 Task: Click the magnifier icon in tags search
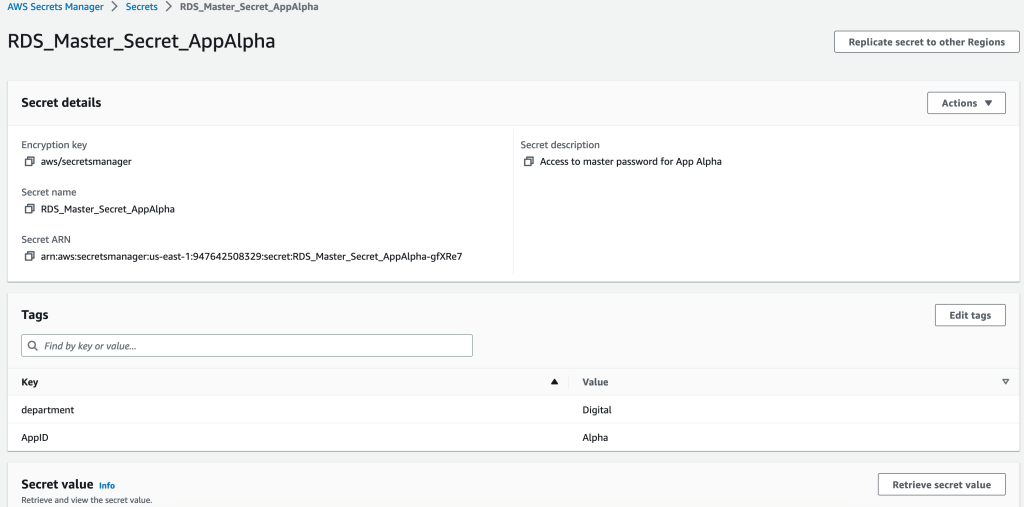click(33, 346)
